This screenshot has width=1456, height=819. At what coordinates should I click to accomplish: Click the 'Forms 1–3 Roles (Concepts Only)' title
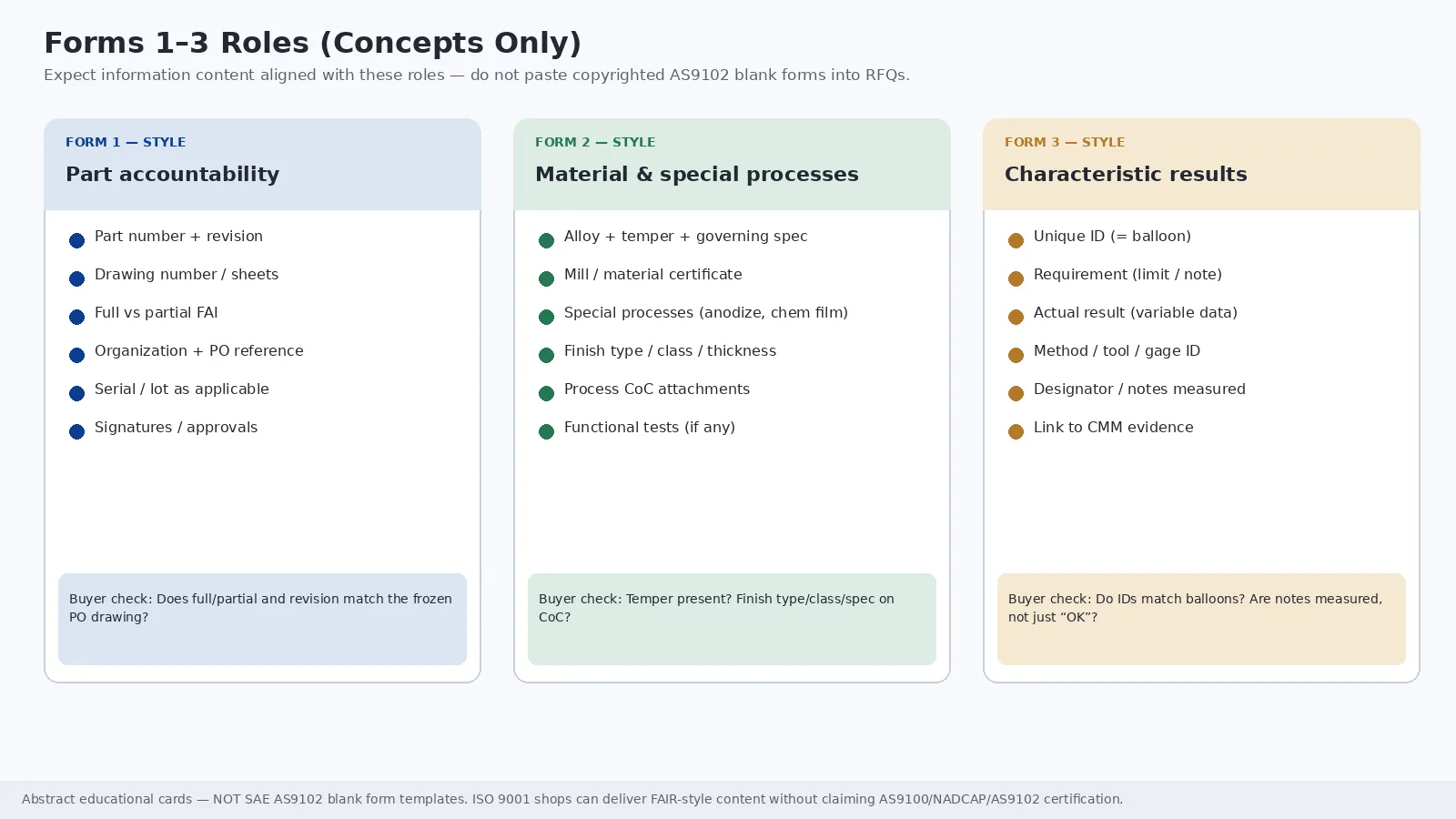coord(313,43)
